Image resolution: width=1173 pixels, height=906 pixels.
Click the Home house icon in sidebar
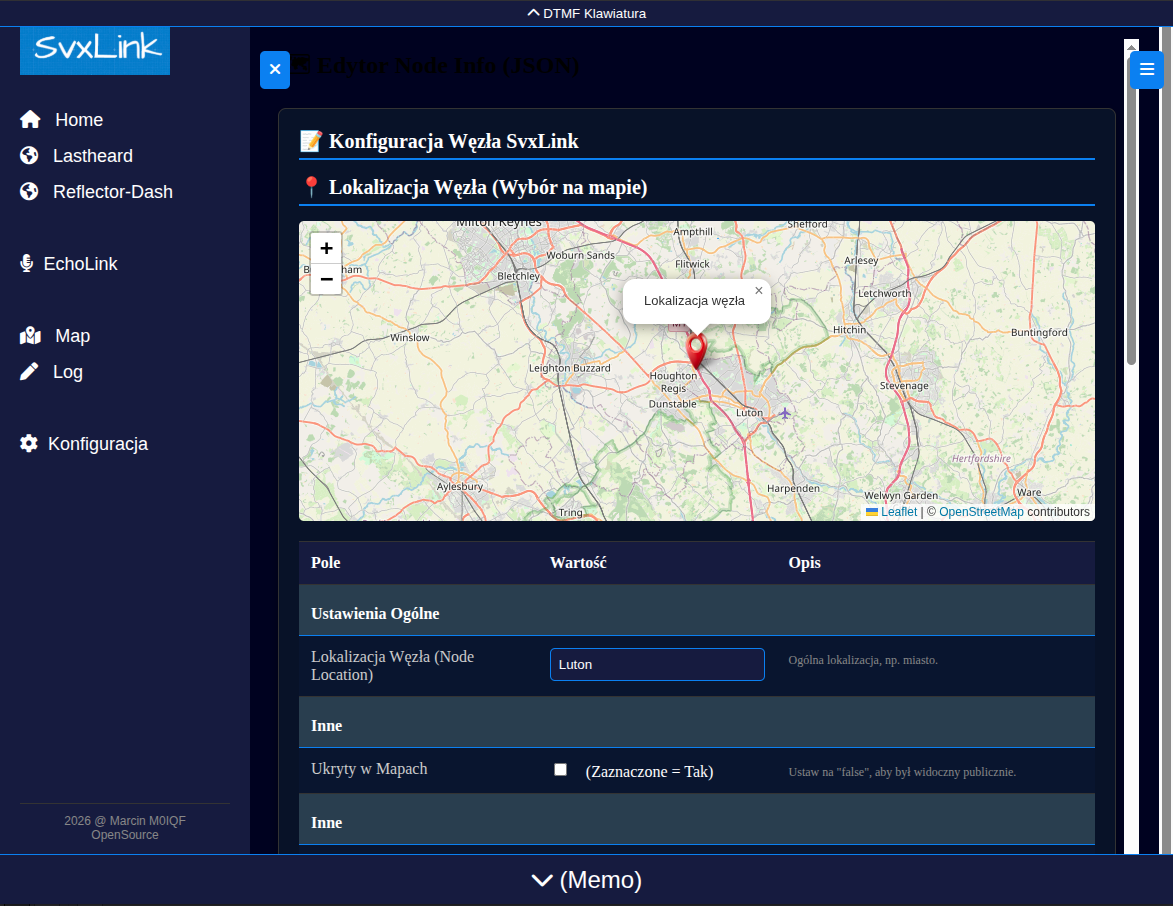click(x=30, y=120)
